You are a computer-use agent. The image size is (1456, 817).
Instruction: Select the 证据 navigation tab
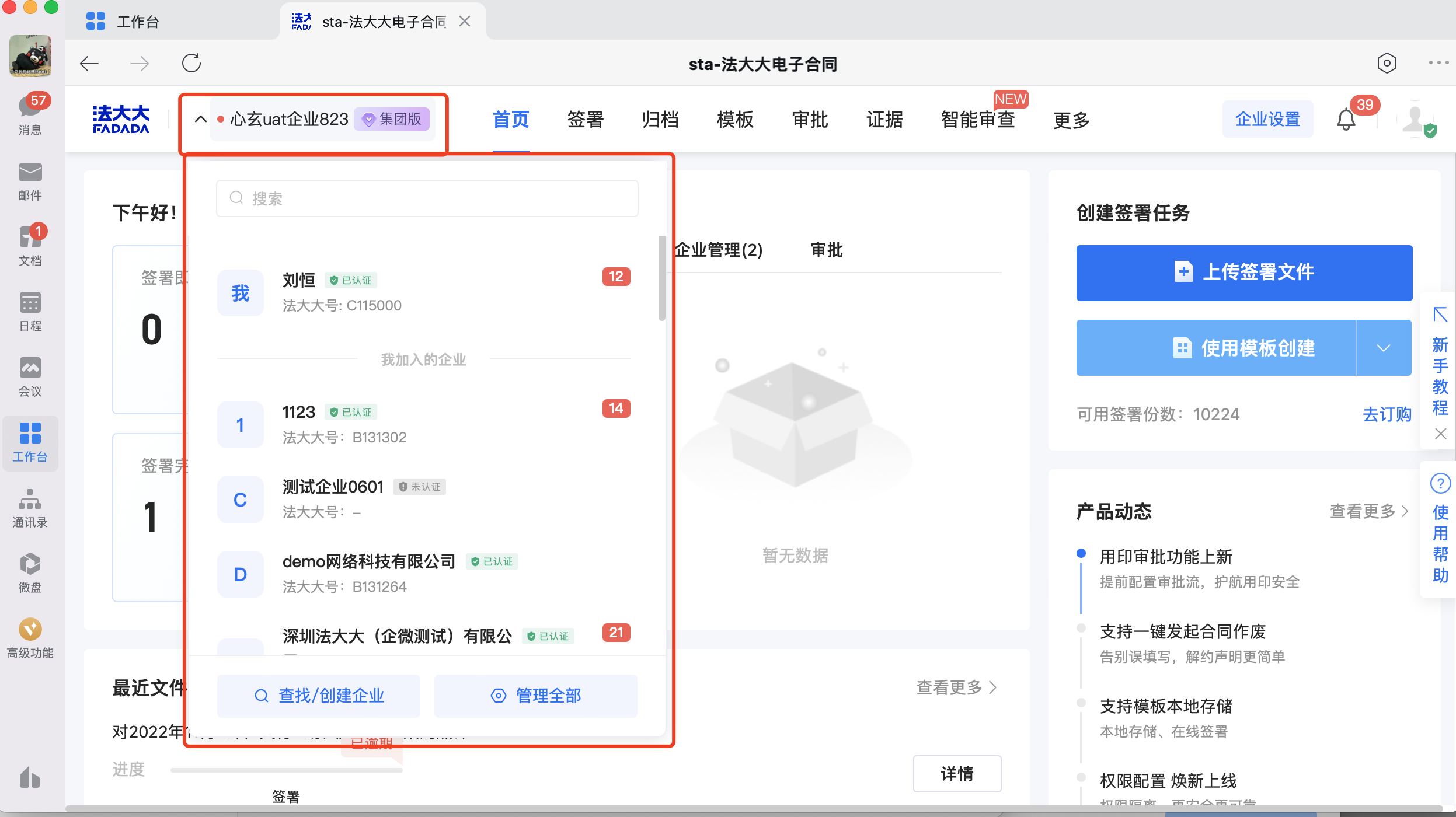884,120
